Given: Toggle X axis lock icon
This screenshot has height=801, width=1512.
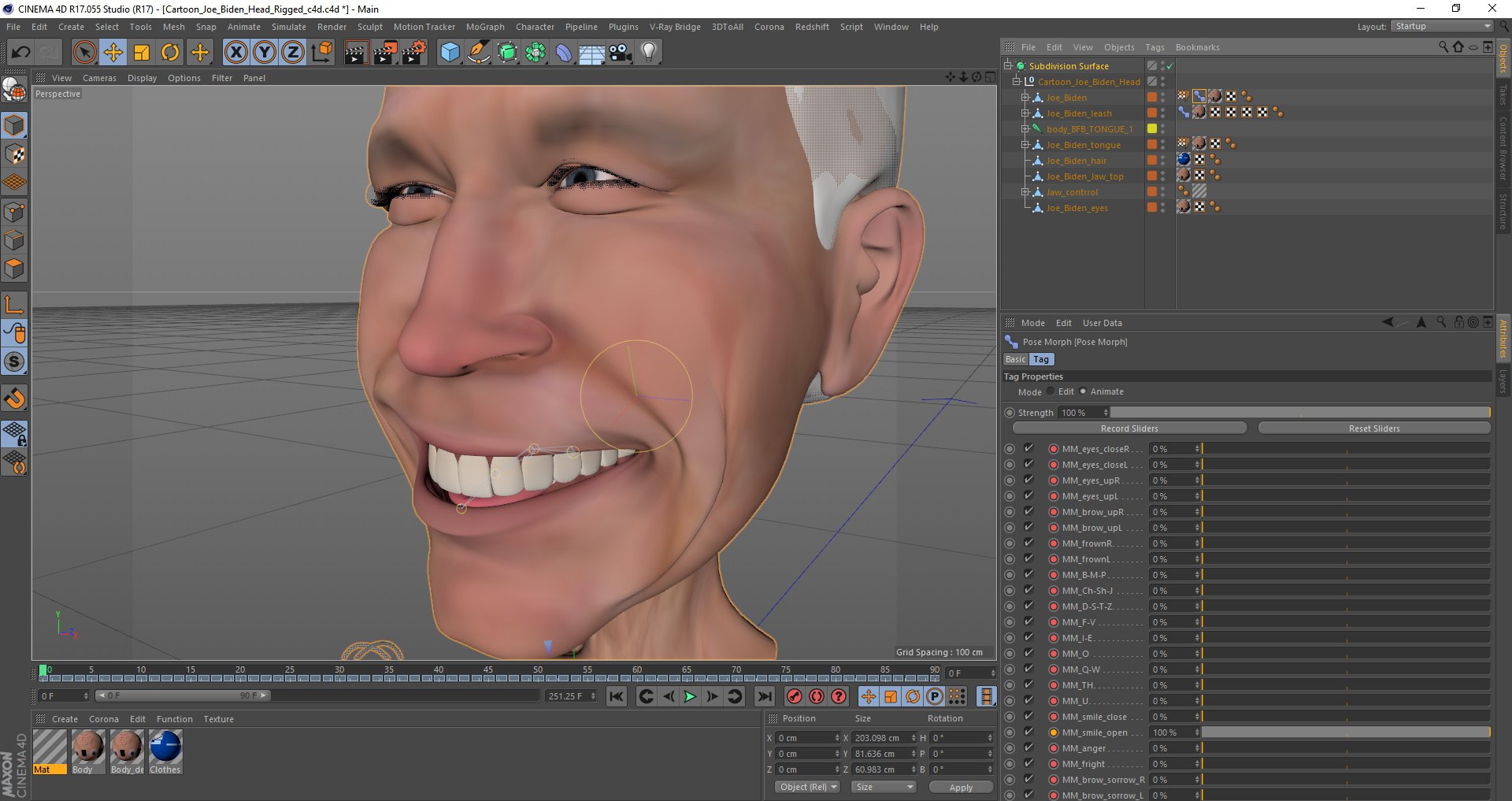Looking at the screenshot, I should click(x=235, y=53).
